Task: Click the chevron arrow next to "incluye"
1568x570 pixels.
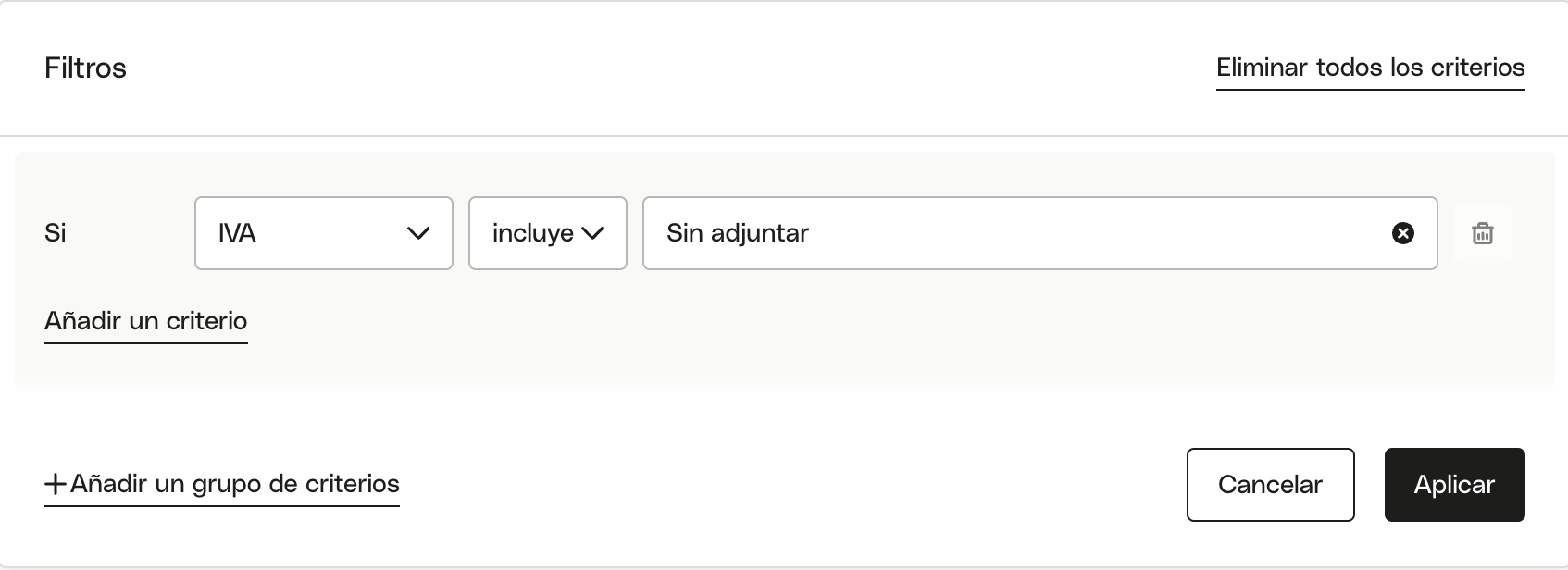Action: pos(592,233)
